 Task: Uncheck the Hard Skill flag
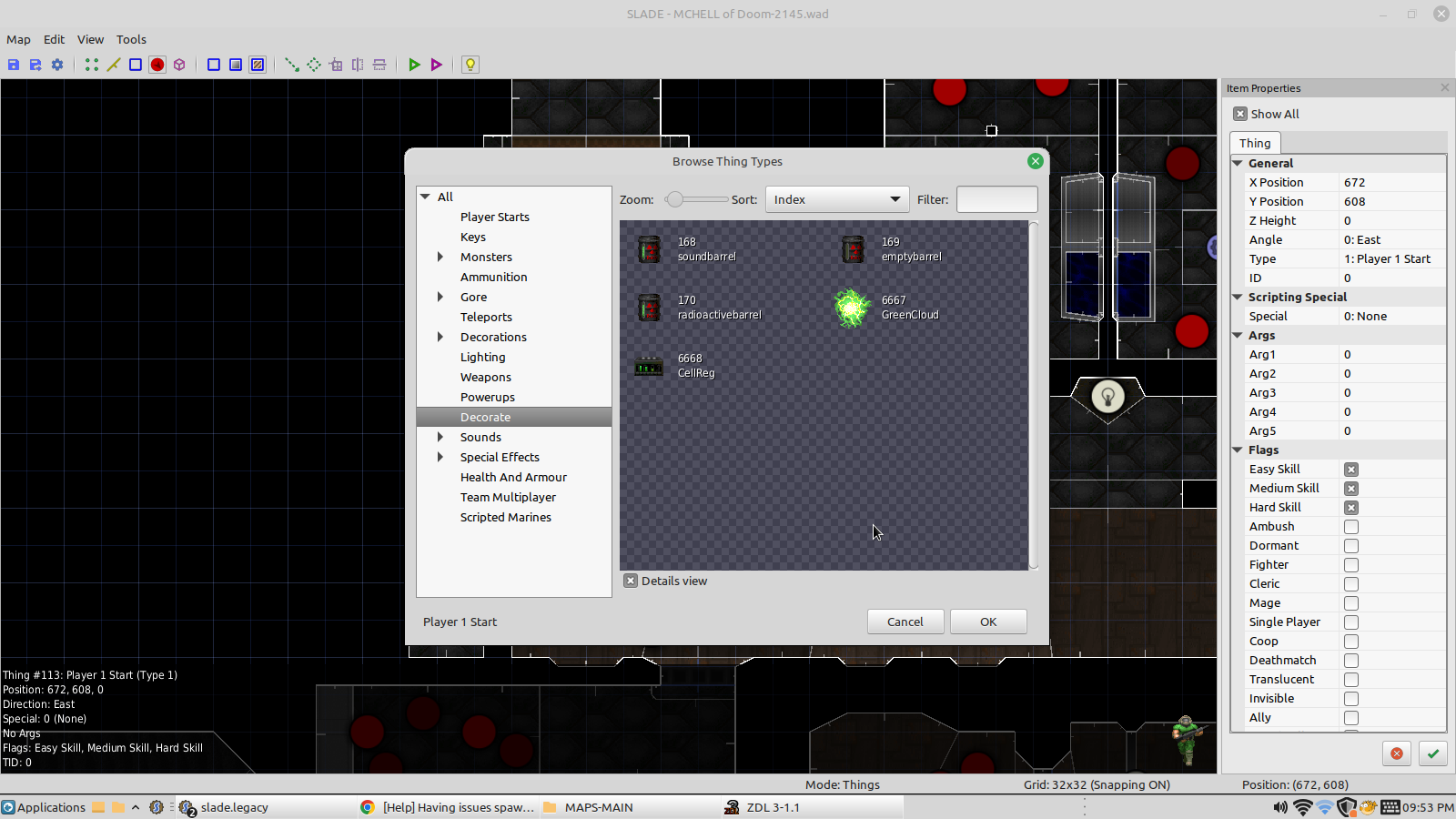click(1351, 508)
